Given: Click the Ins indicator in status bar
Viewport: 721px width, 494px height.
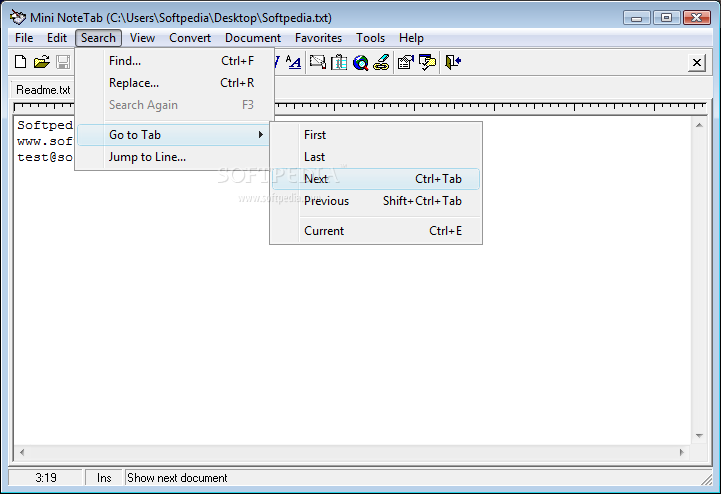Looking at the screenshot, I should pyautogui.click(x=104, y=478).
